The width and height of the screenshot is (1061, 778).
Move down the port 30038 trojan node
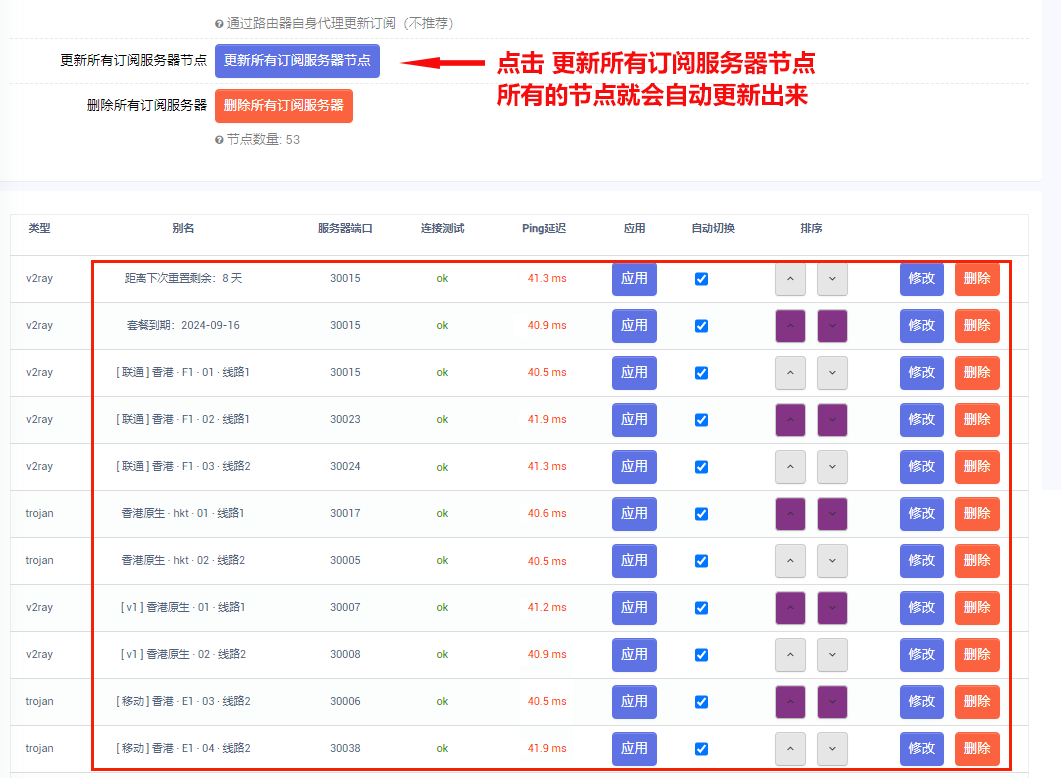pos(832,749)
